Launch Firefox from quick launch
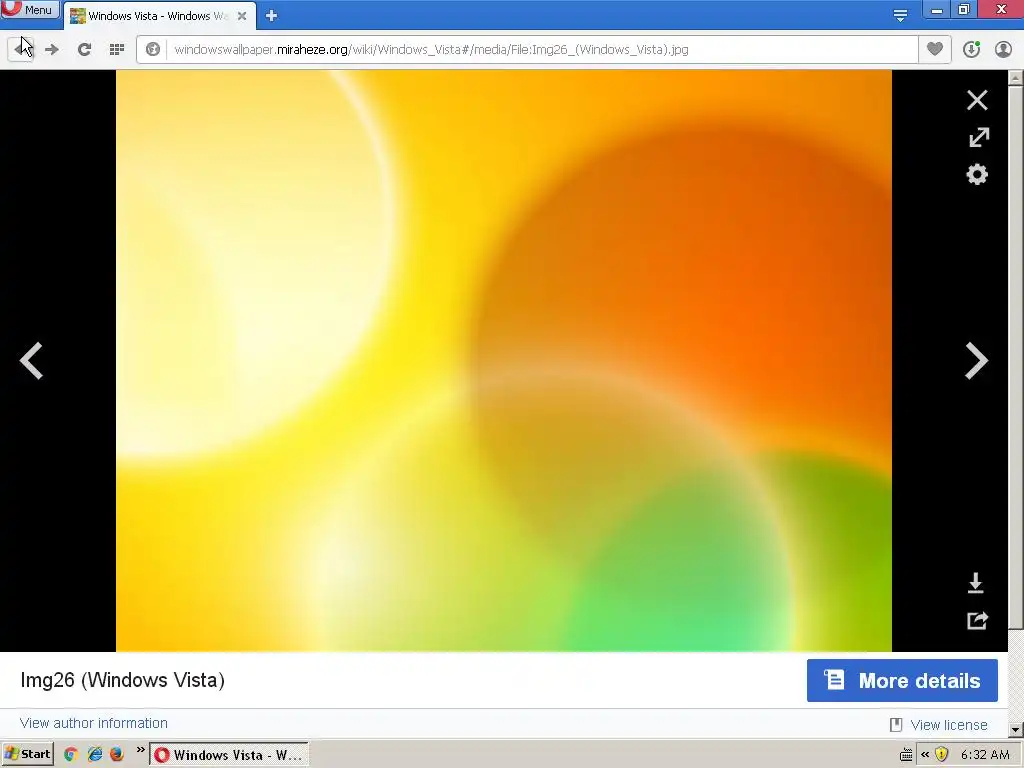 [116, 754]
